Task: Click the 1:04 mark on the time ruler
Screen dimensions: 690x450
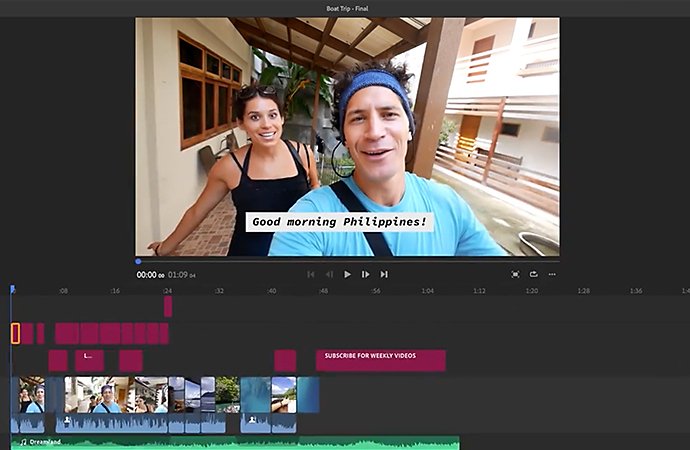Action: click(427, 291)
